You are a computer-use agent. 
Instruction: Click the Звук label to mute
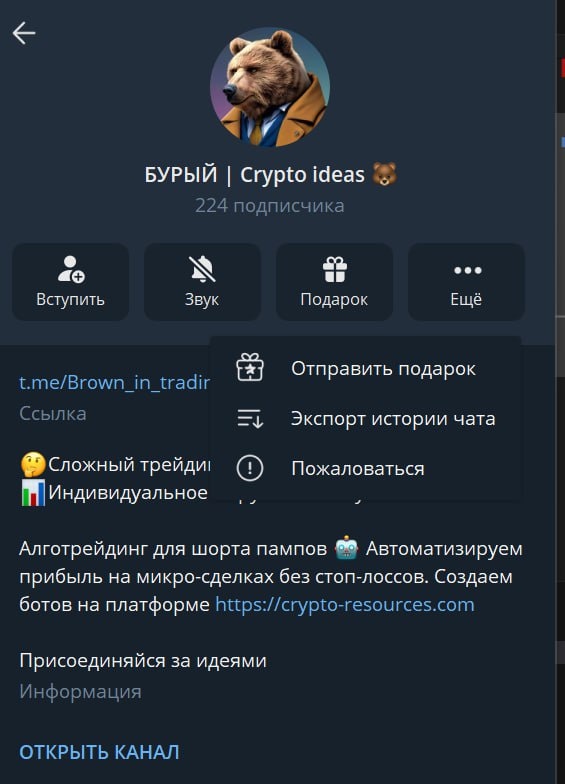coord(202,299)
